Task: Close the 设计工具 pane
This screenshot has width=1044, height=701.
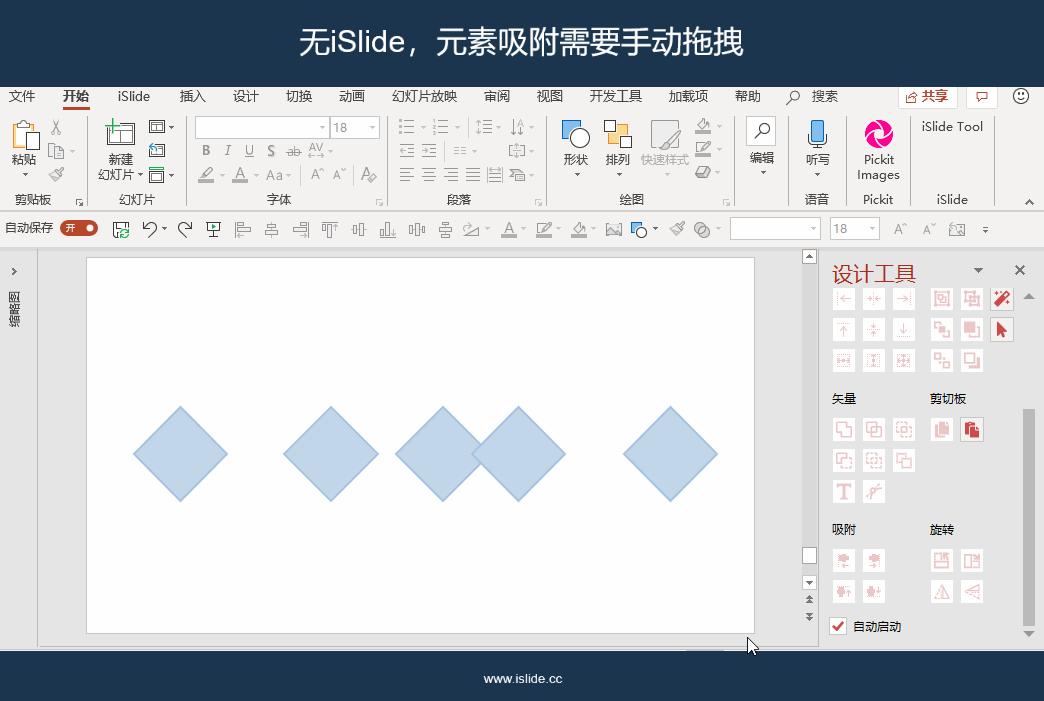Action: click(x=1019, y=270)
